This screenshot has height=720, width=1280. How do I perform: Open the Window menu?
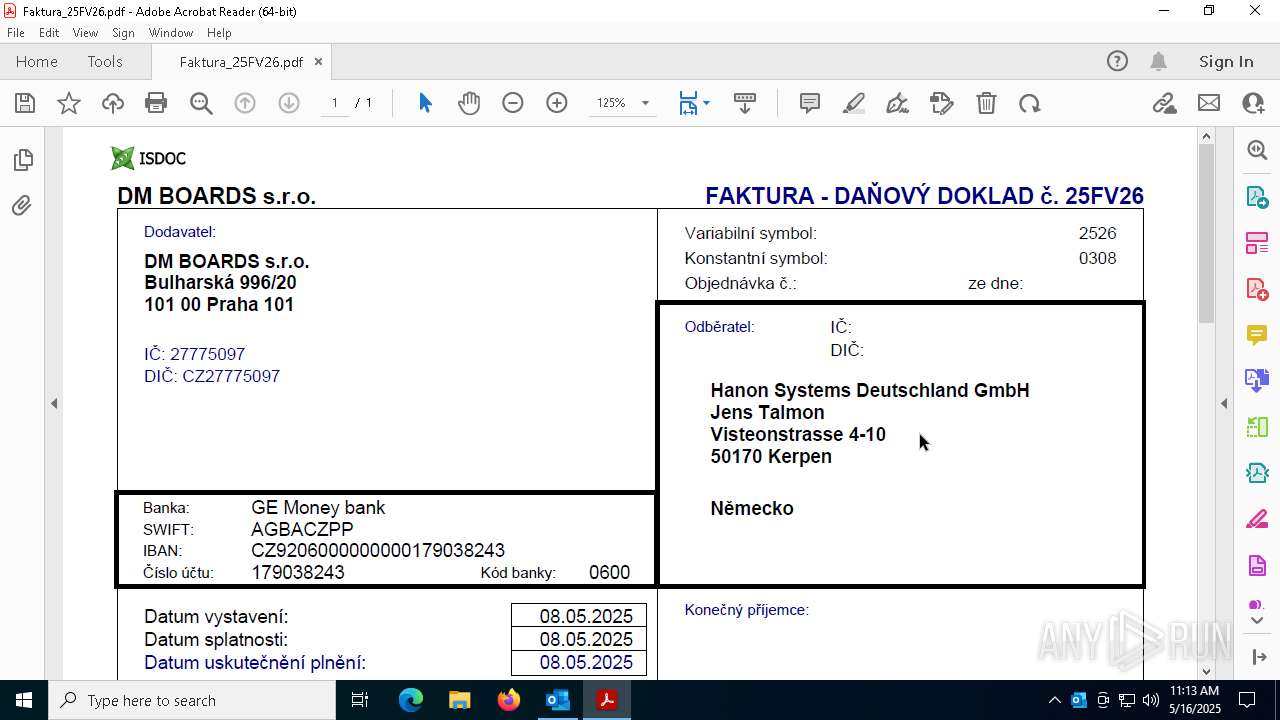171,33
